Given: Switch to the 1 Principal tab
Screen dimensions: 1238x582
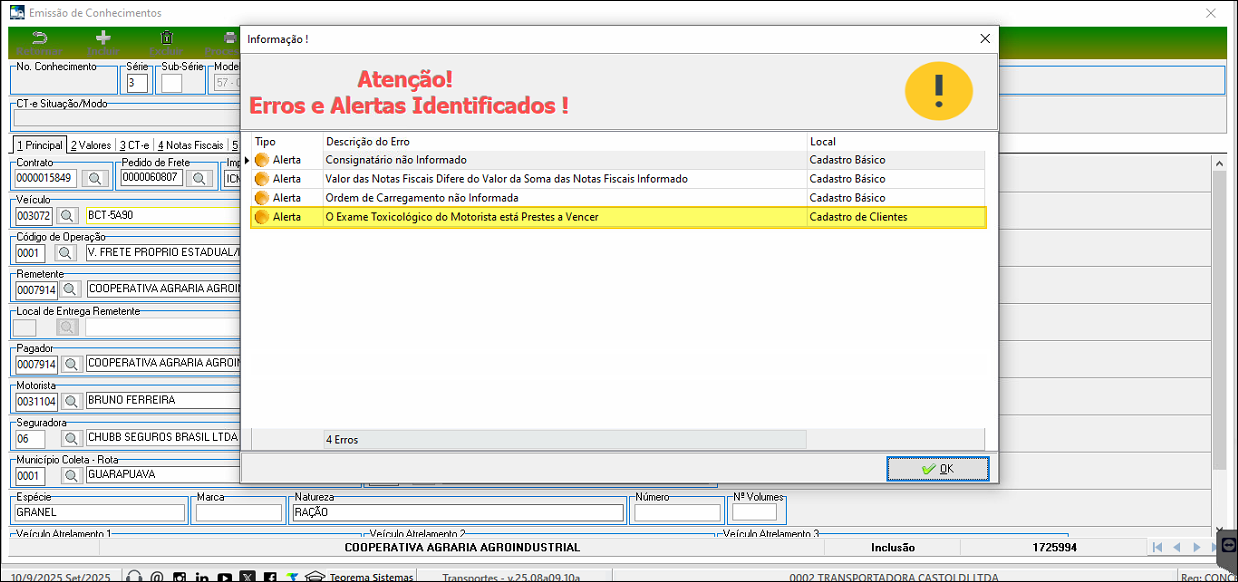Looking at the screenshot, I should pyautogui.click(x=40, y=145).
